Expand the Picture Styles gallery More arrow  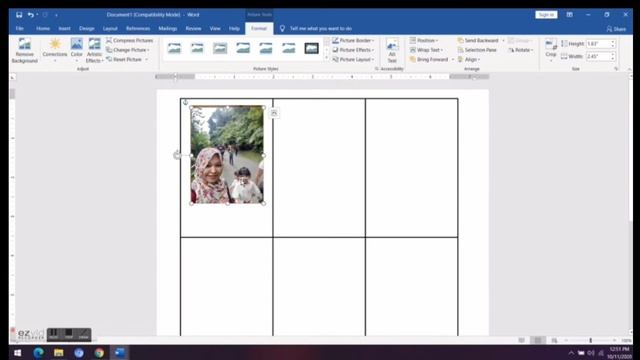326,58
